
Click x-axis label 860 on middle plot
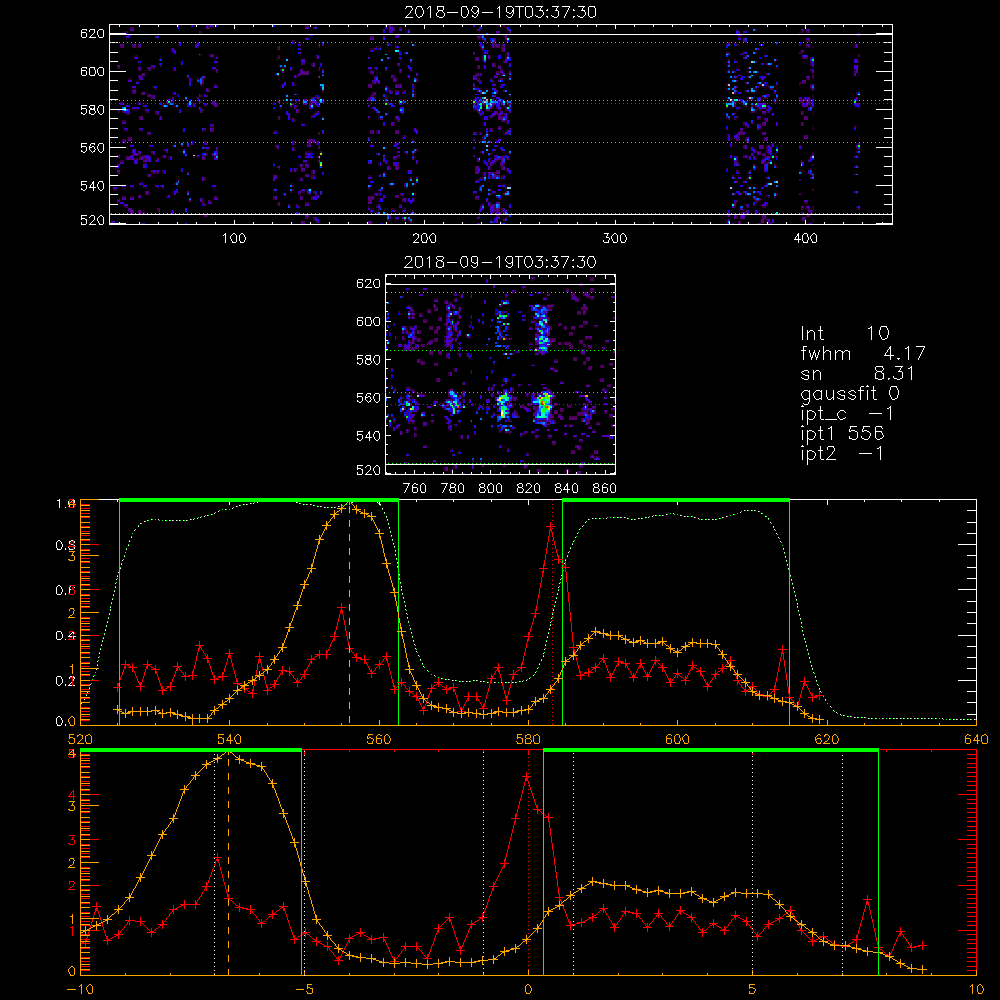coord(605,489)
